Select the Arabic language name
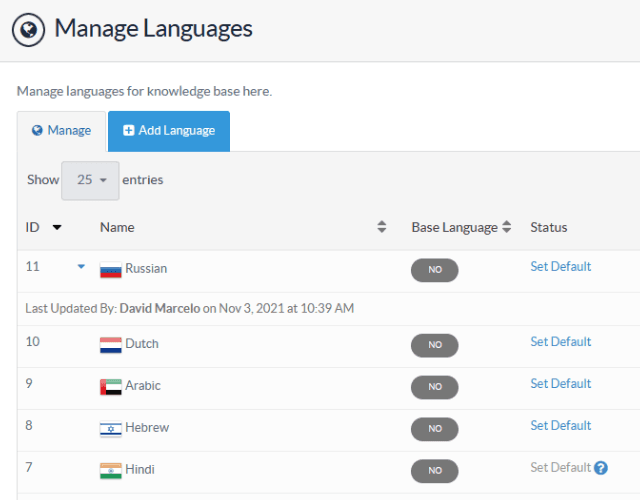Viewport: 640px width, 500px height. (x=143, y=386)
